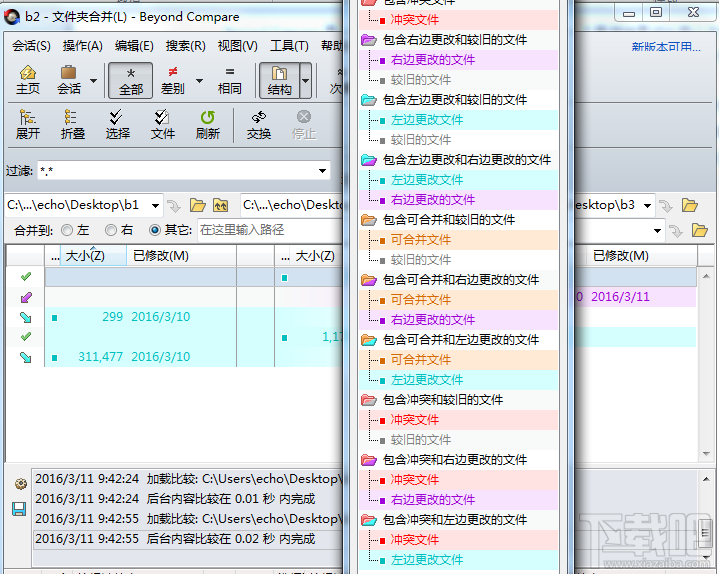The image size is (719, 574).
Task: Open the 视图(V) menu
Action: click(x=238, y=46)
